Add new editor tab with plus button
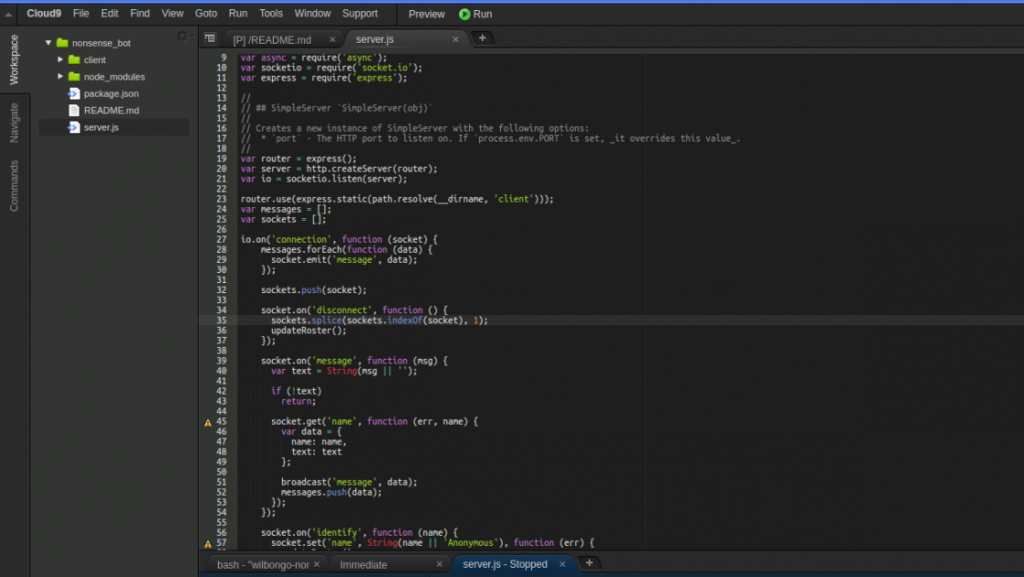The image size is (1024, 577). (482, 38)
